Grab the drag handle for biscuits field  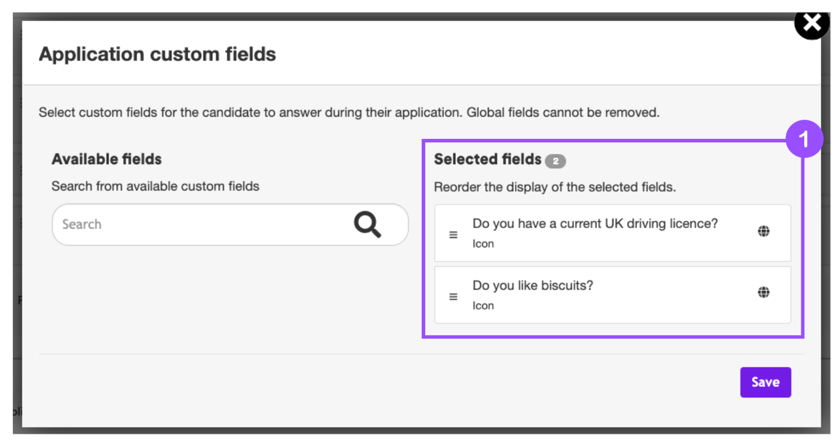(453, 297)
